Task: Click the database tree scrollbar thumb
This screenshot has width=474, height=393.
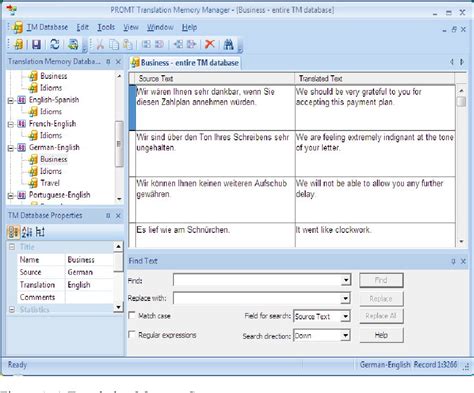Action: [x=119, y=144]
